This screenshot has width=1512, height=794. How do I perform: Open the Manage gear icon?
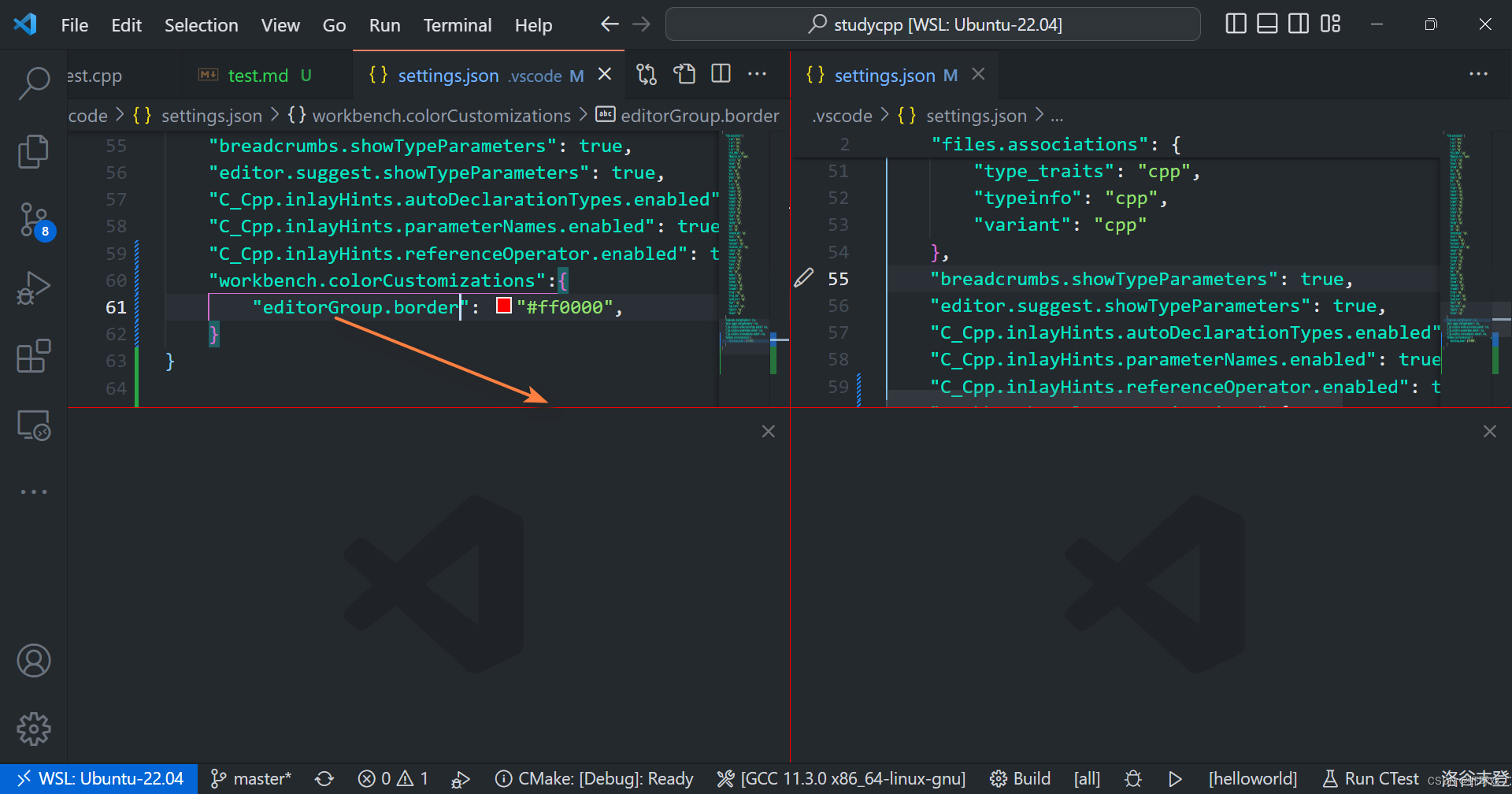[x=34, y=729]
